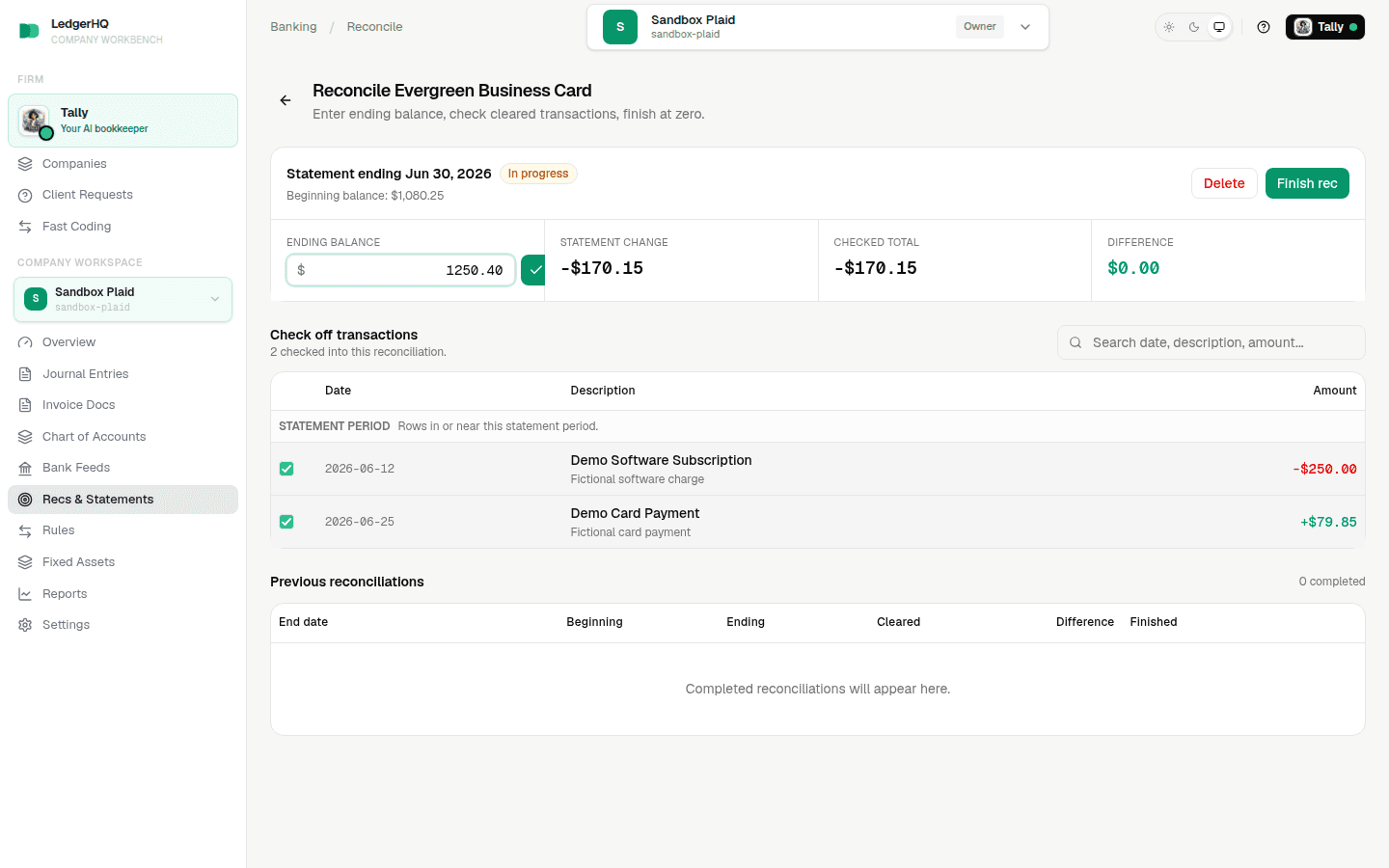Click the Settings gear icon
The image size is (1389, 868).
25,625
